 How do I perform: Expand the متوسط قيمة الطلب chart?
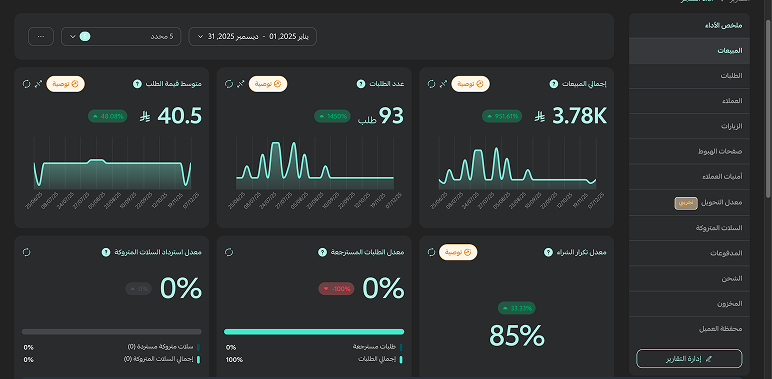(x=38, y=84)
